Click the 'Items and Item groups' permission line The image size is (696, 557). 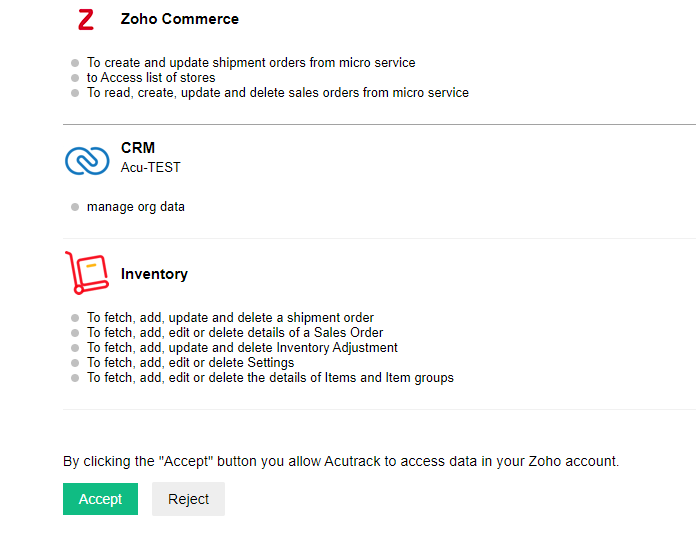pos(270,378)
